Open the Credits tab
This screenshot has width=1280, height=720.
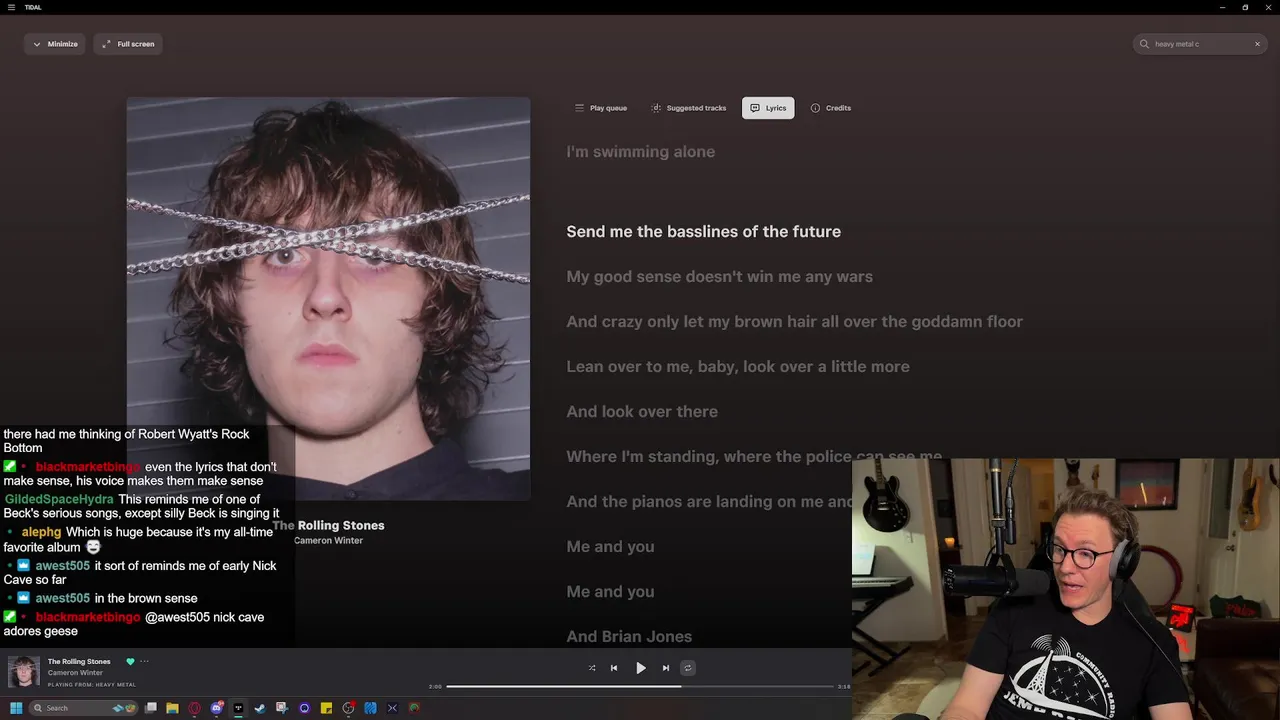tap(831, 108)
